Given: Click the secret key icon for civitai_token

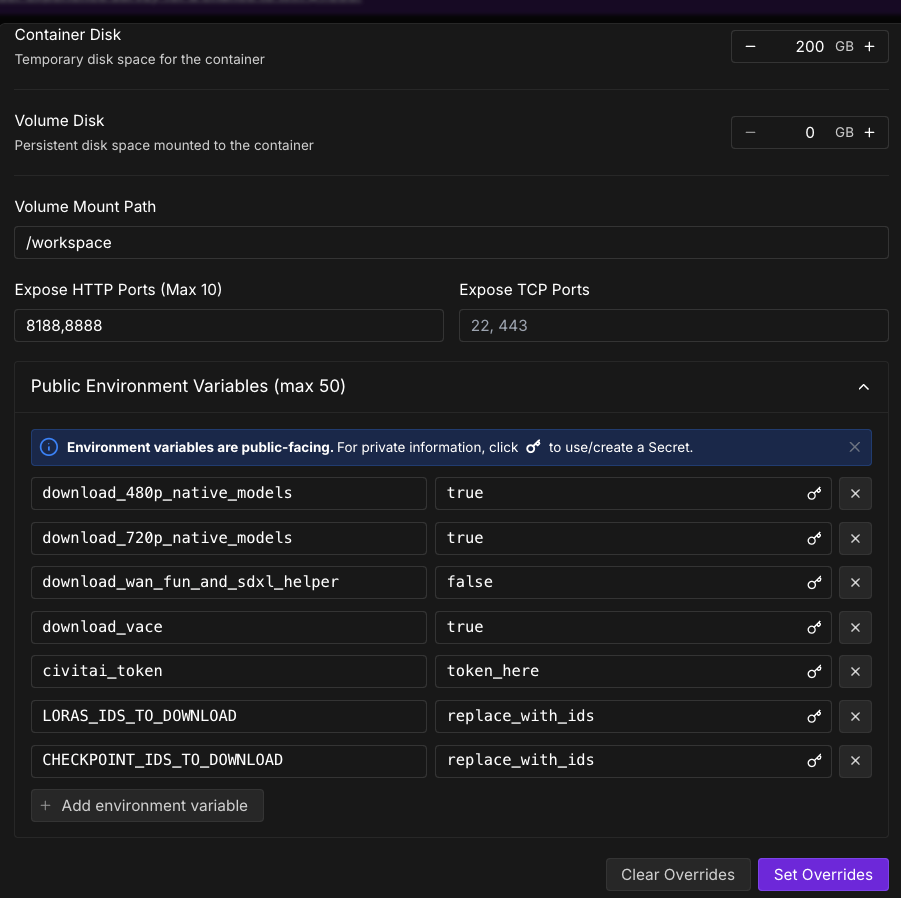Looking at the screenshot, I should click(x=814, y=672).
